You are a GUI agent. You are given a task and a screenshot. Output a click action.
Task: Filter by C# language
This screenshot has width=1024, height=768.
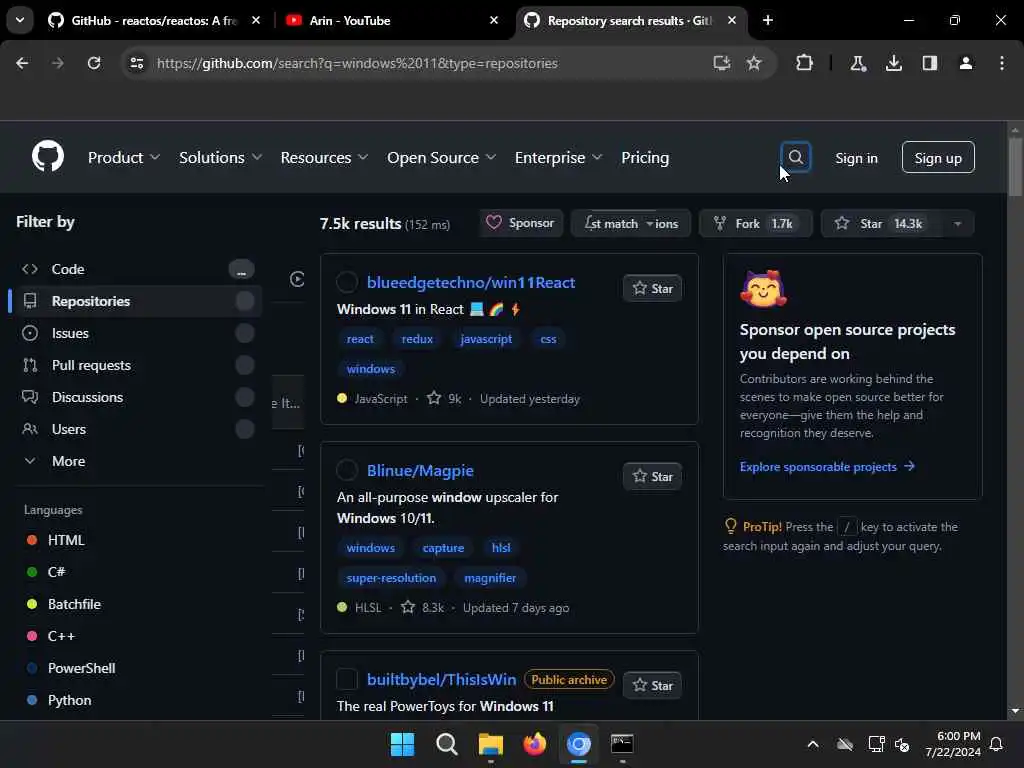[x=46, y=572]
